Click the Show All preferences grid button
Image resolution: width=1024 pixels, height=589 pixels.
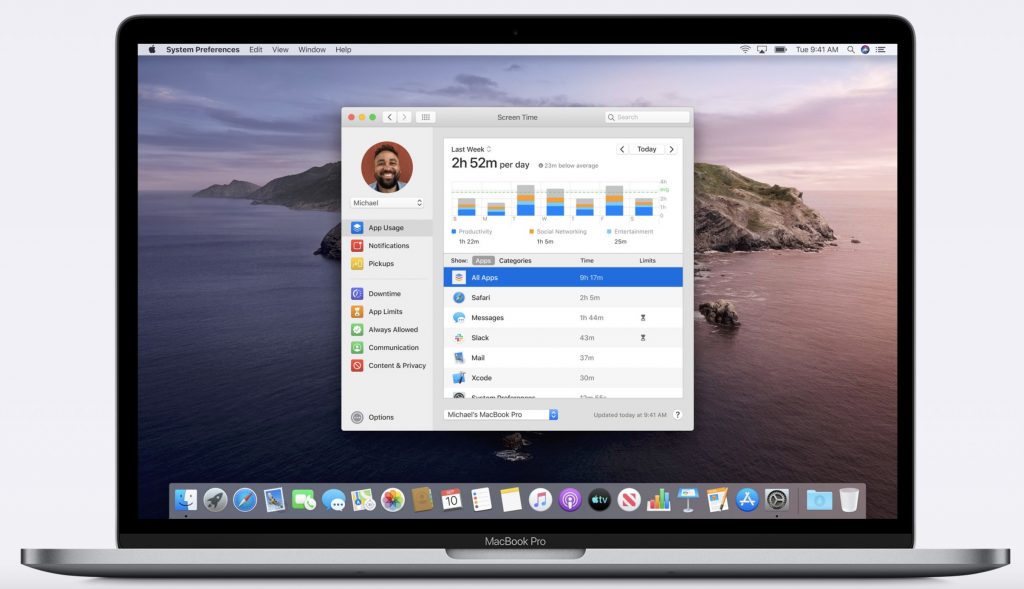pos(424,117)
